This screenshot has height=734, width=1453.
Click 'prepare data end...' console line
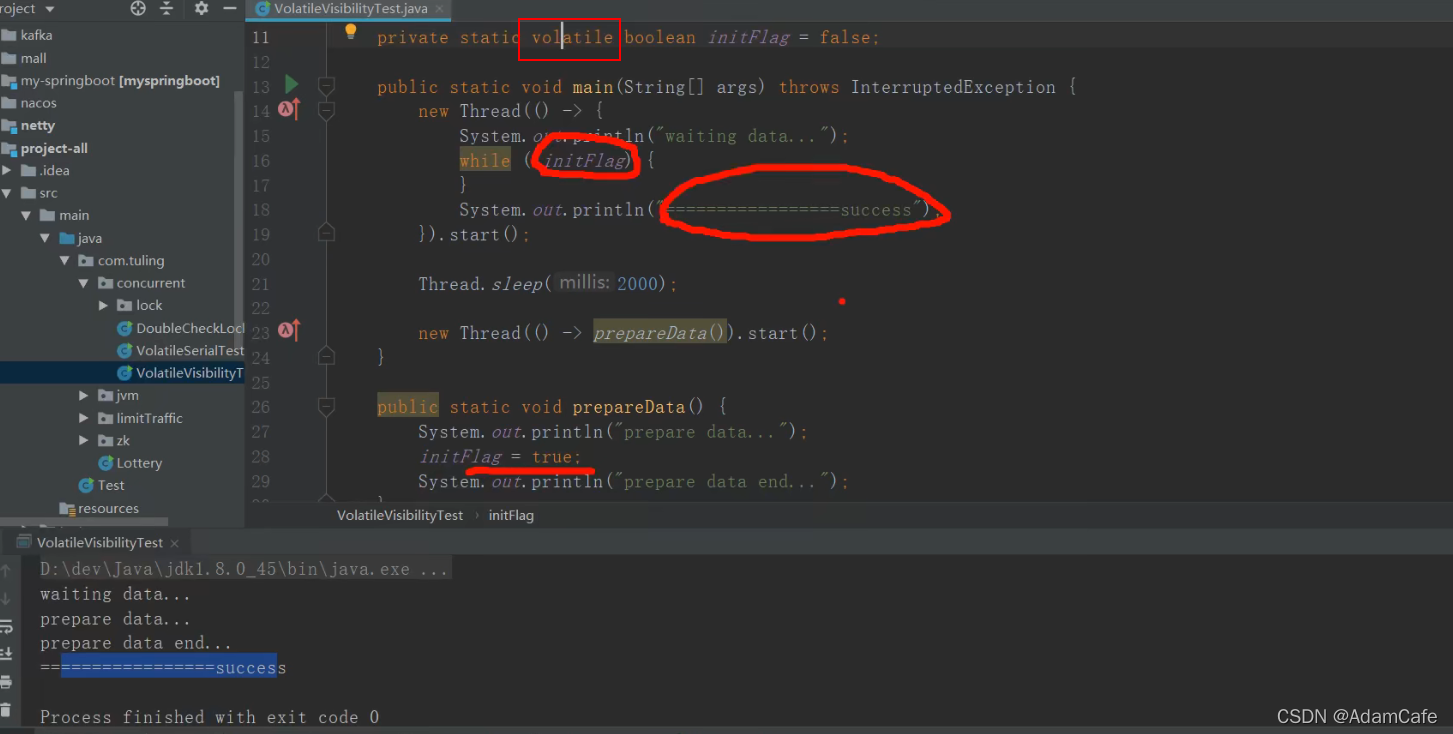136,643
